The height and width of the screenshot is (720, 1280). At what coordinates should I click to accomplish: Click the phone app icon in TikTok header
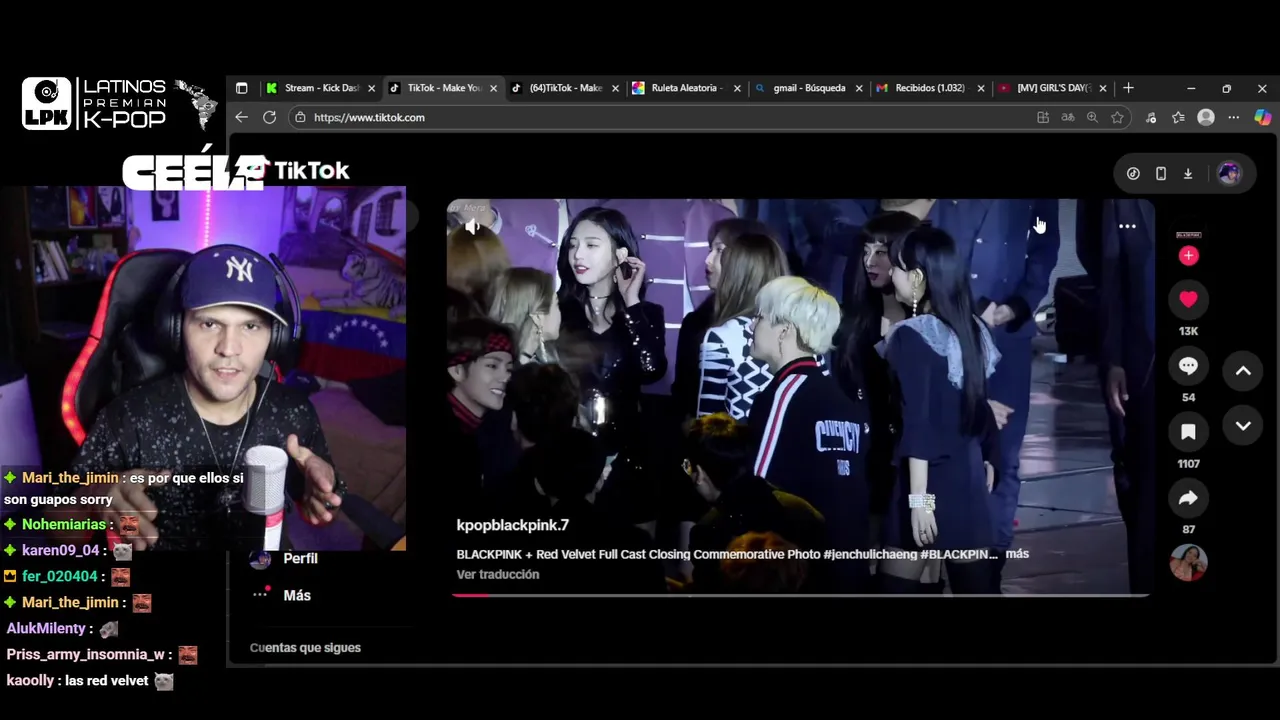[1160, 173]
